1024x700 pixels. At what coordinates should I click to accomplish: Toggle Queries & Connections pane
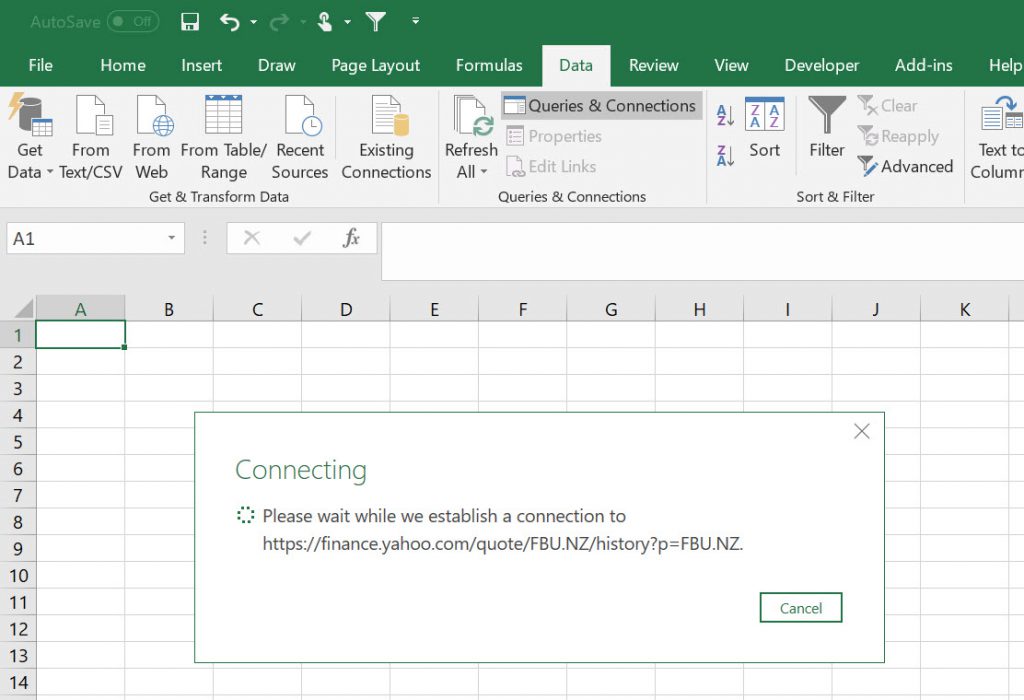(600, 106)
